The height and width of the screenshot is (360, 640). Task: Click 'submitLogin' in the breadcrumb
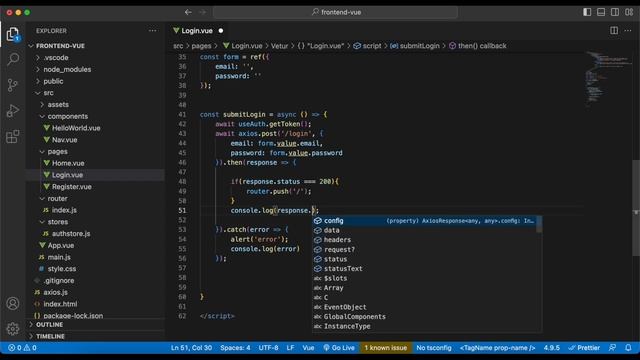(x=419, y=46)
